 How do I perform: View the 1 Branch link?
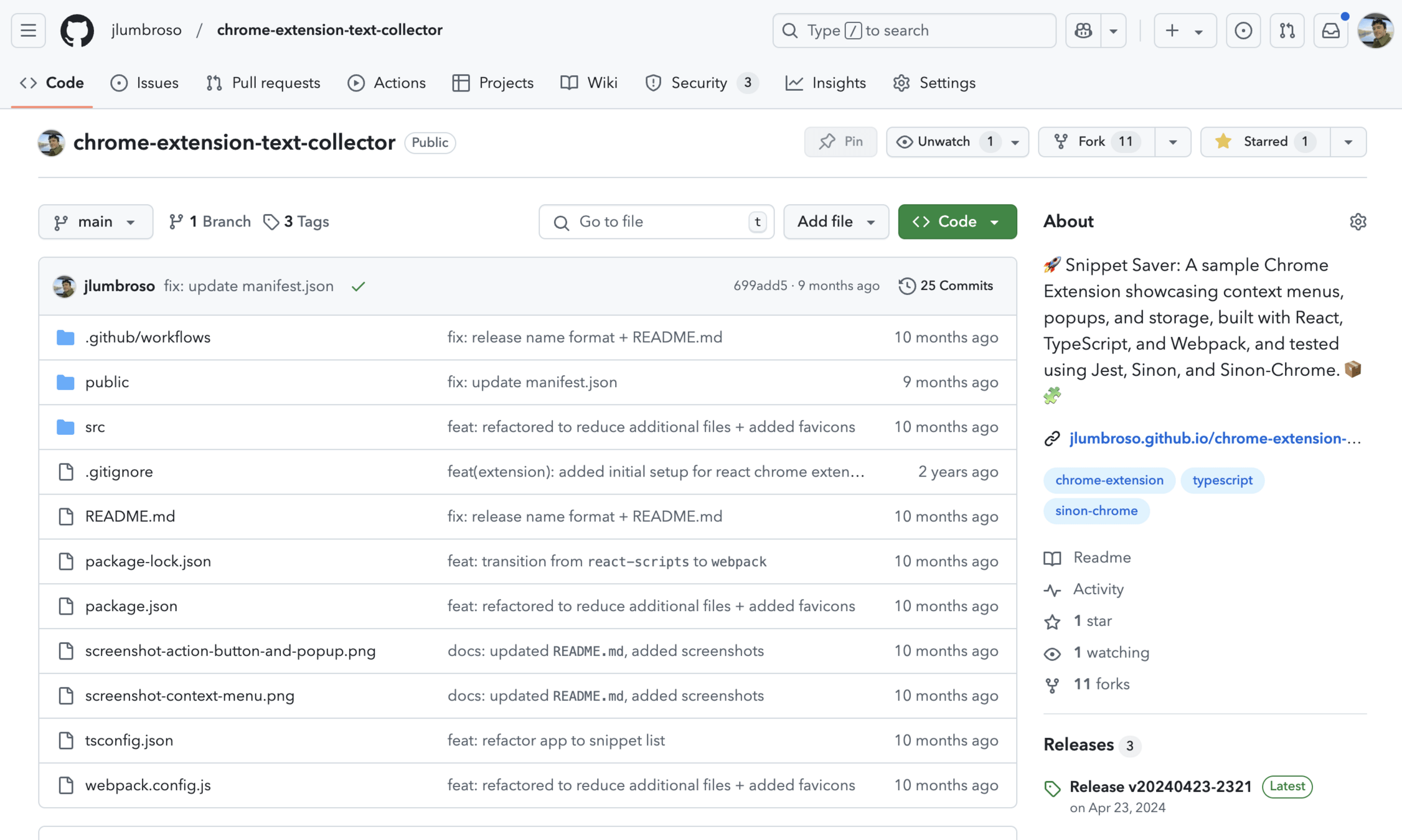(x=210, y=222)
